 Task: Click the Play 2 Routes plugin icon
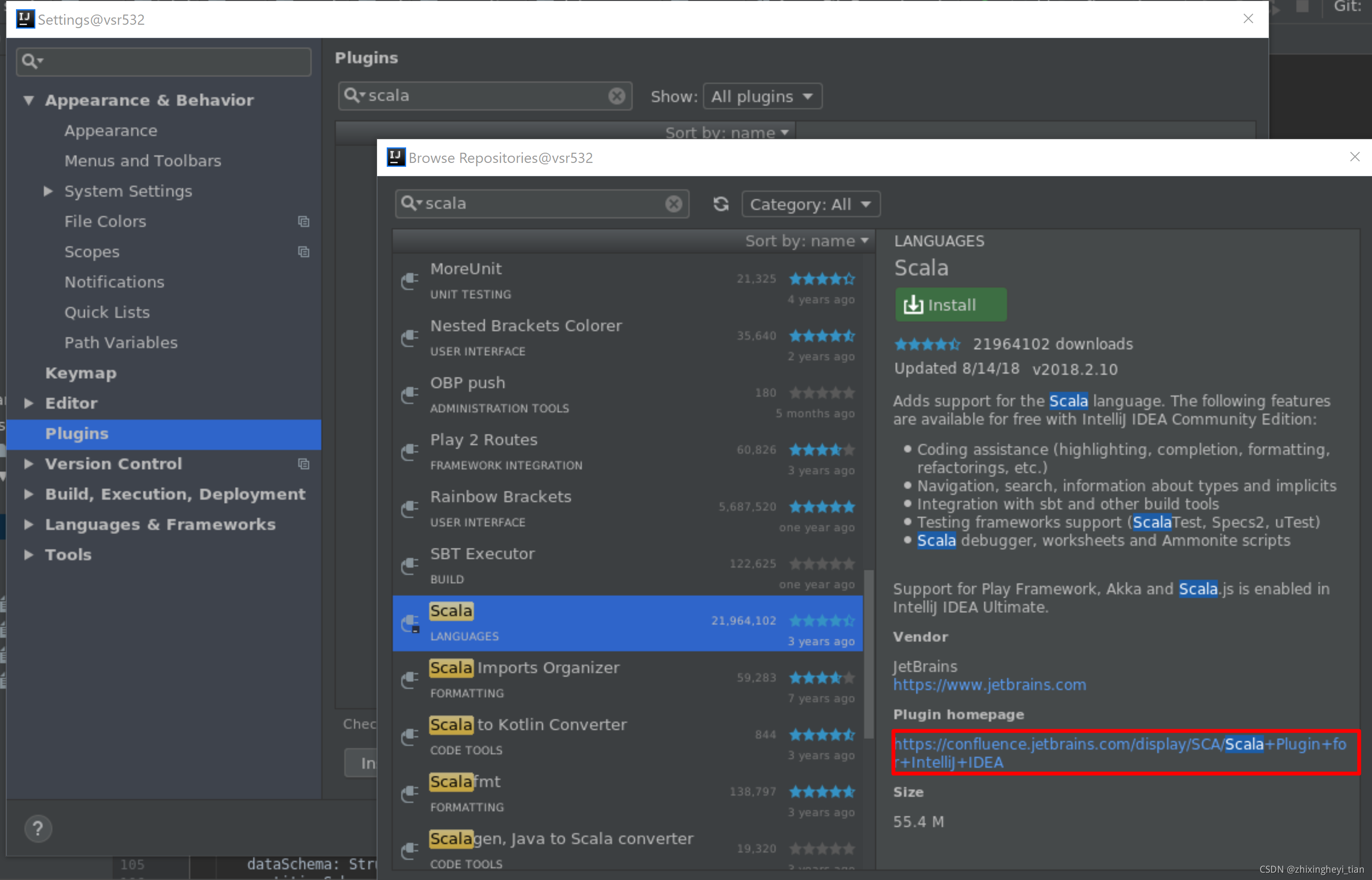410,452
